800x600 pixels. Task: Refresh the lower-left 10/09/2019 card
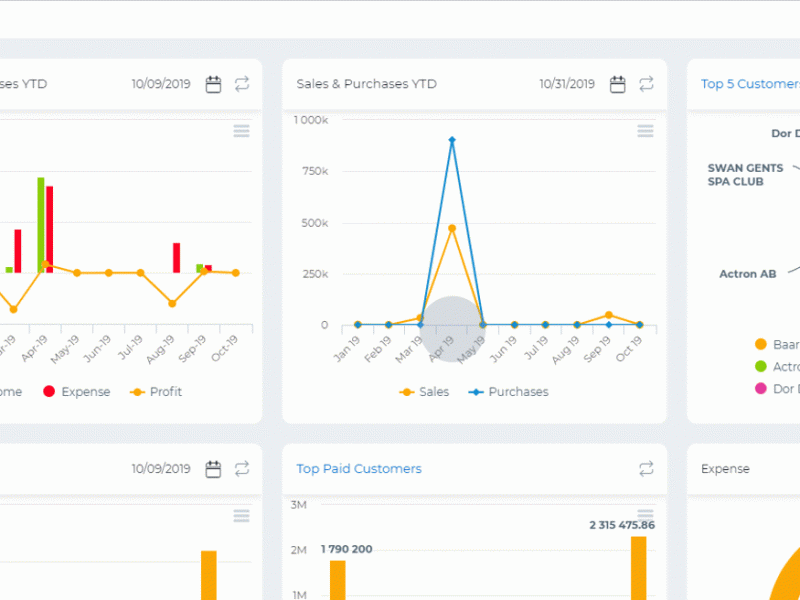click(x=242, y=469)
